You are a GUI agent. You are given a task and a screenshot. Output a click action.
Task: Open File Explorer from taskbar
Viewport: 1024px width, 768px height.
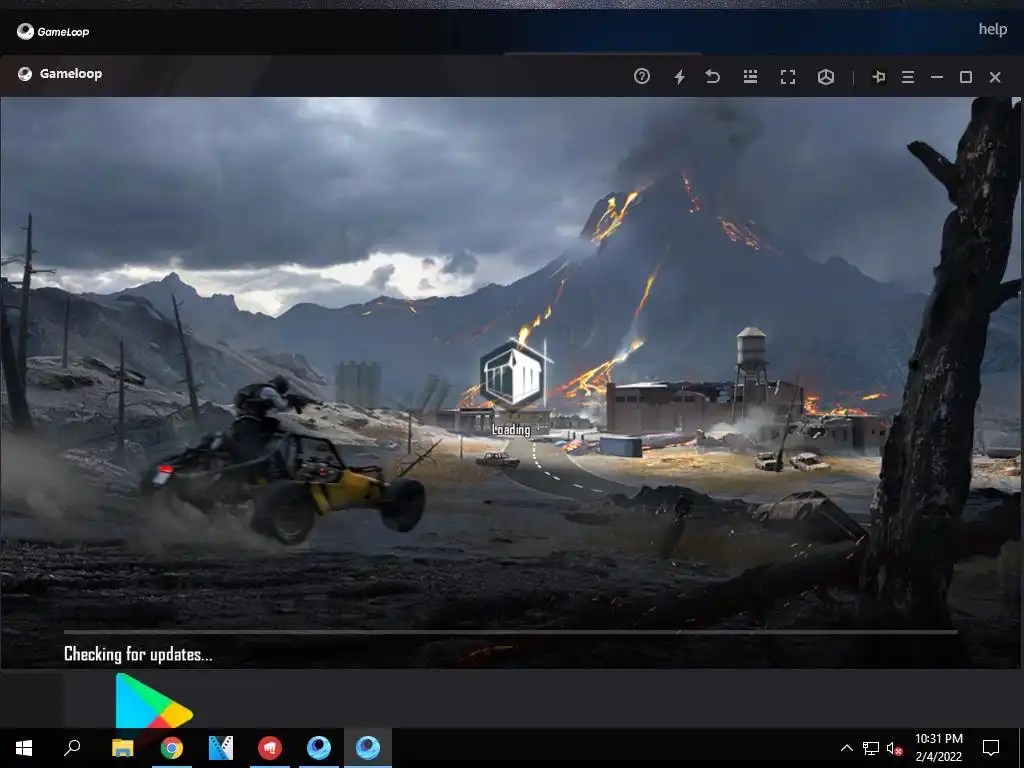[x=122, y=748]
